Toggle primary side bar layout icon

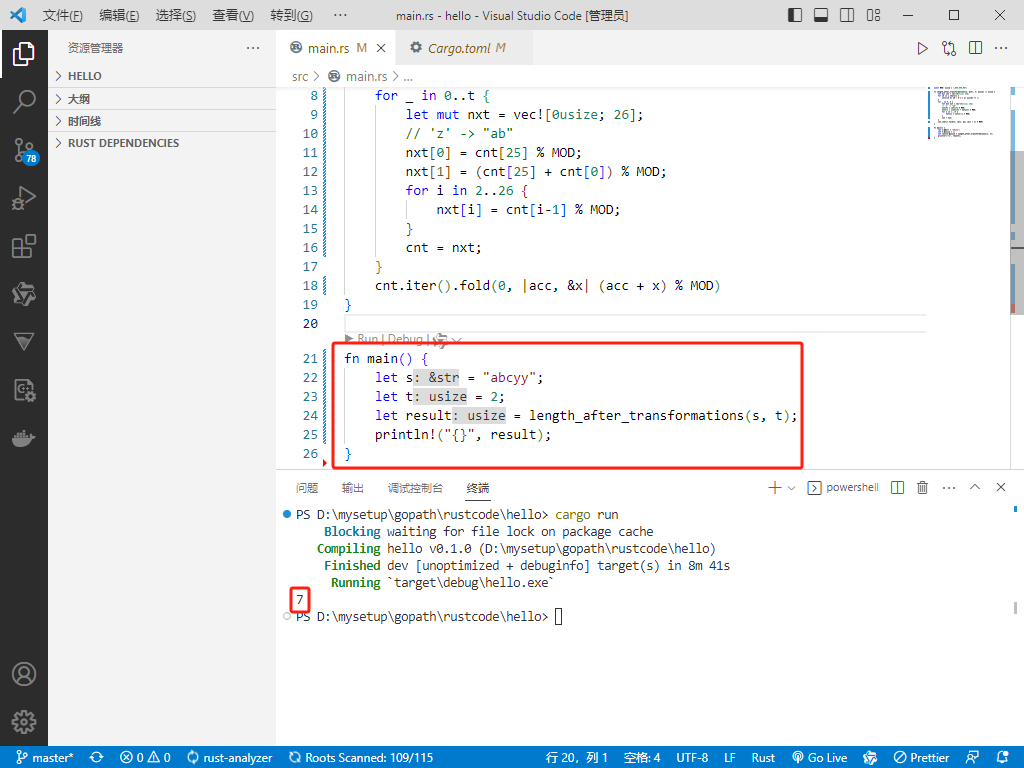pos(795,15)
